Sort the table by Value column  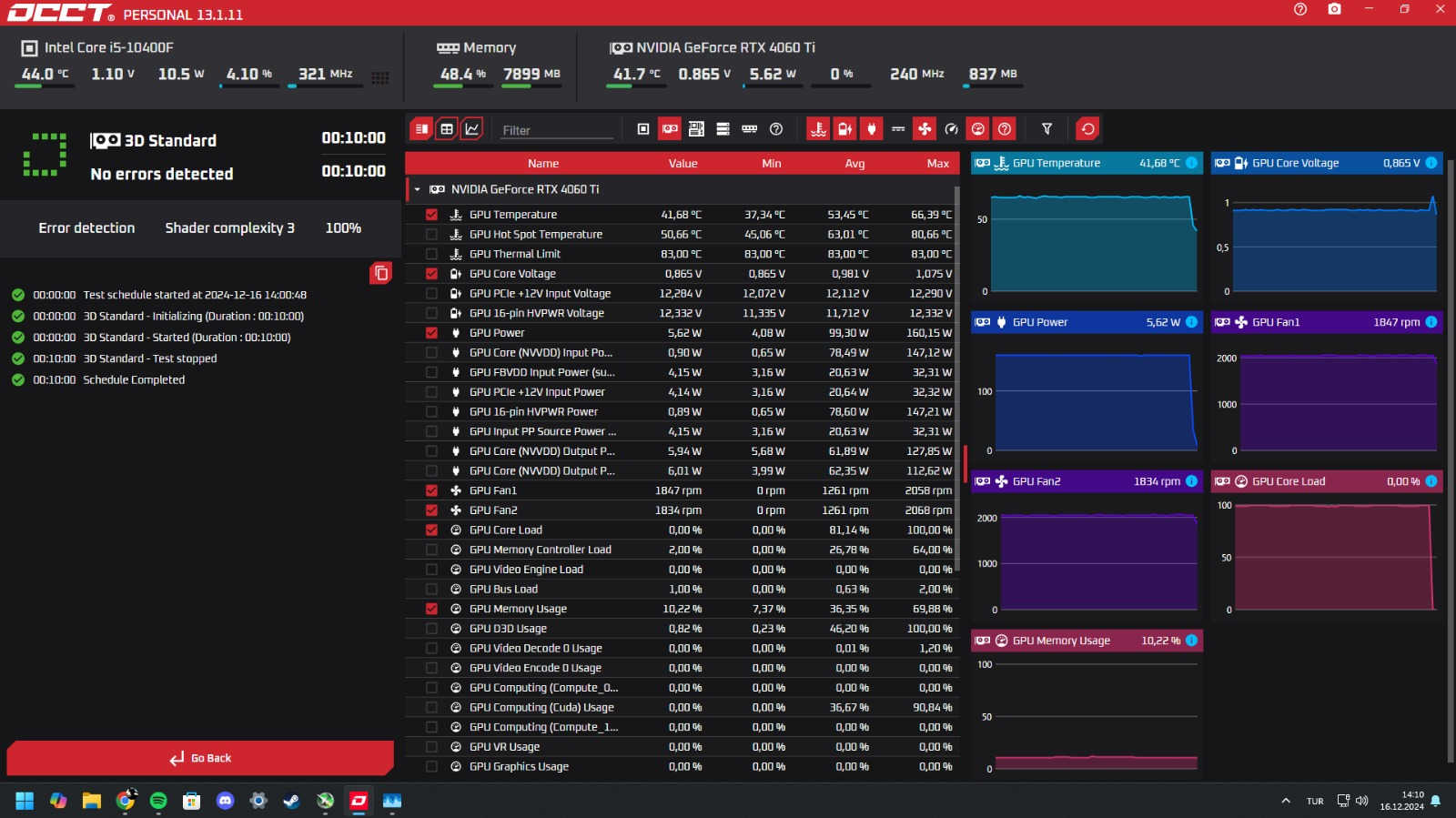pyautogui.click(x=683, y=164)
